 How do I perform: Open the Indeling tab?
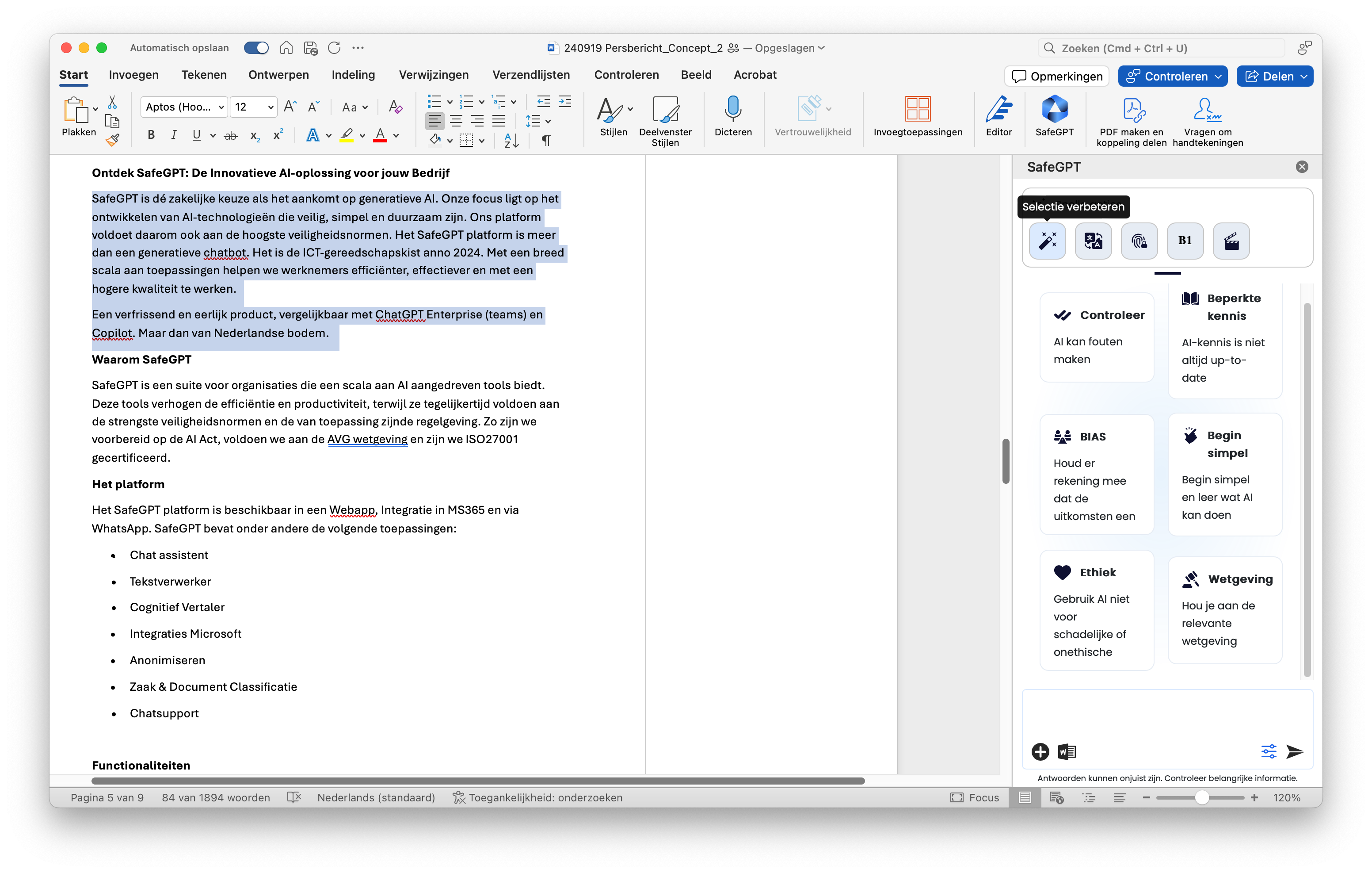353,75
